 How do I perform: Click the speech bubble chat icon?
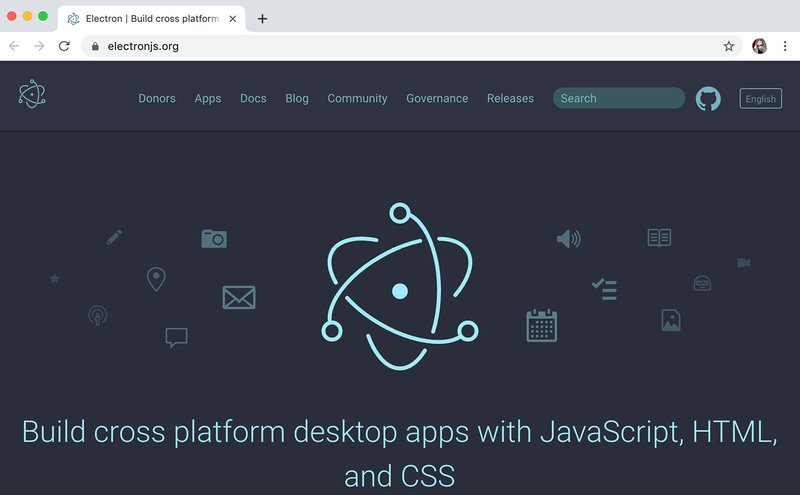coord(177,337)
